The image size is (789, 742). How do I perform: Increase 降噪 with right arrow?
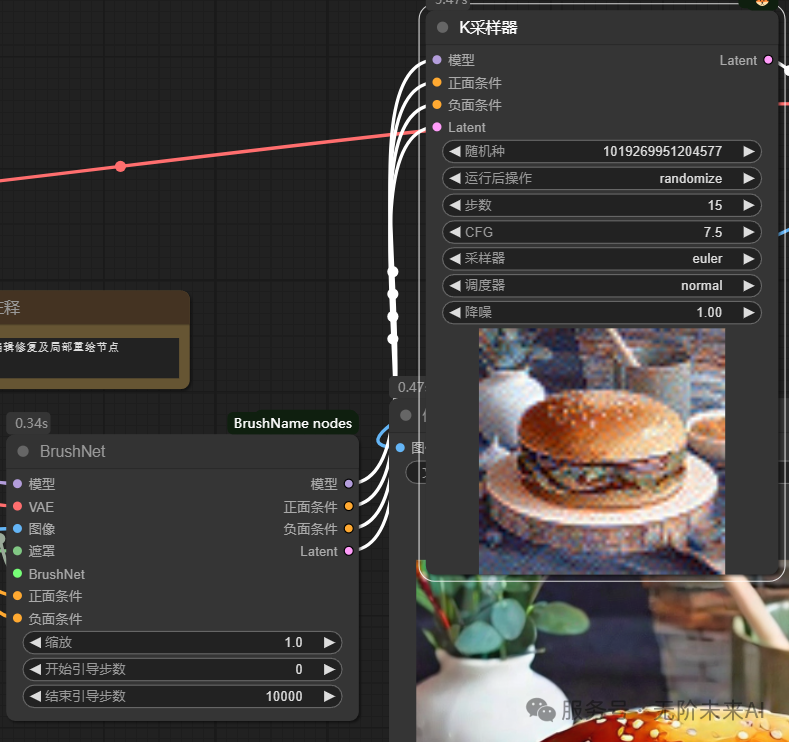(x=749, y=312)
